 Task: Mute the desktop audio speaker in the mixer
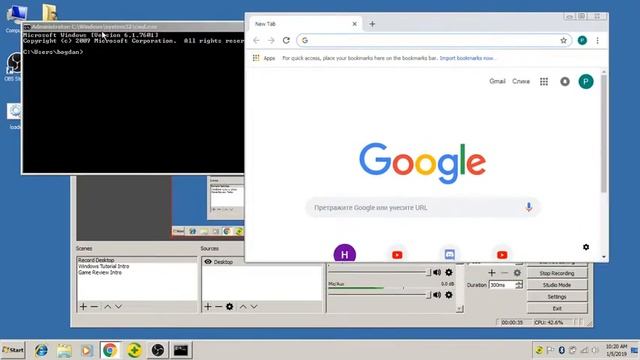click(x=437, y=272)
